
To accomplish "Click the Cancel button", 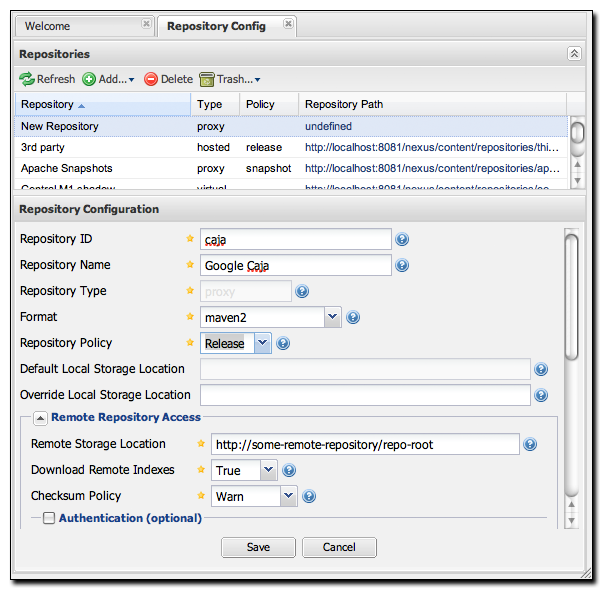I will click(x=339, y=547).
